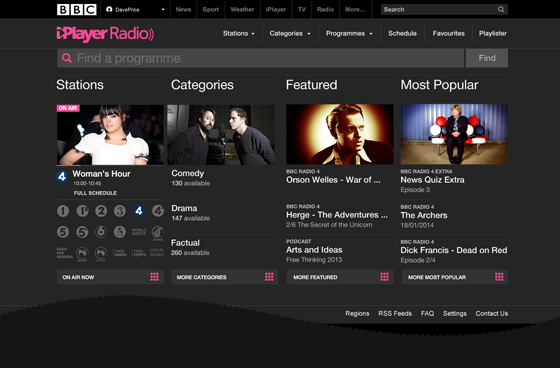Click the BBC Search input field

[x=444, y=9]
